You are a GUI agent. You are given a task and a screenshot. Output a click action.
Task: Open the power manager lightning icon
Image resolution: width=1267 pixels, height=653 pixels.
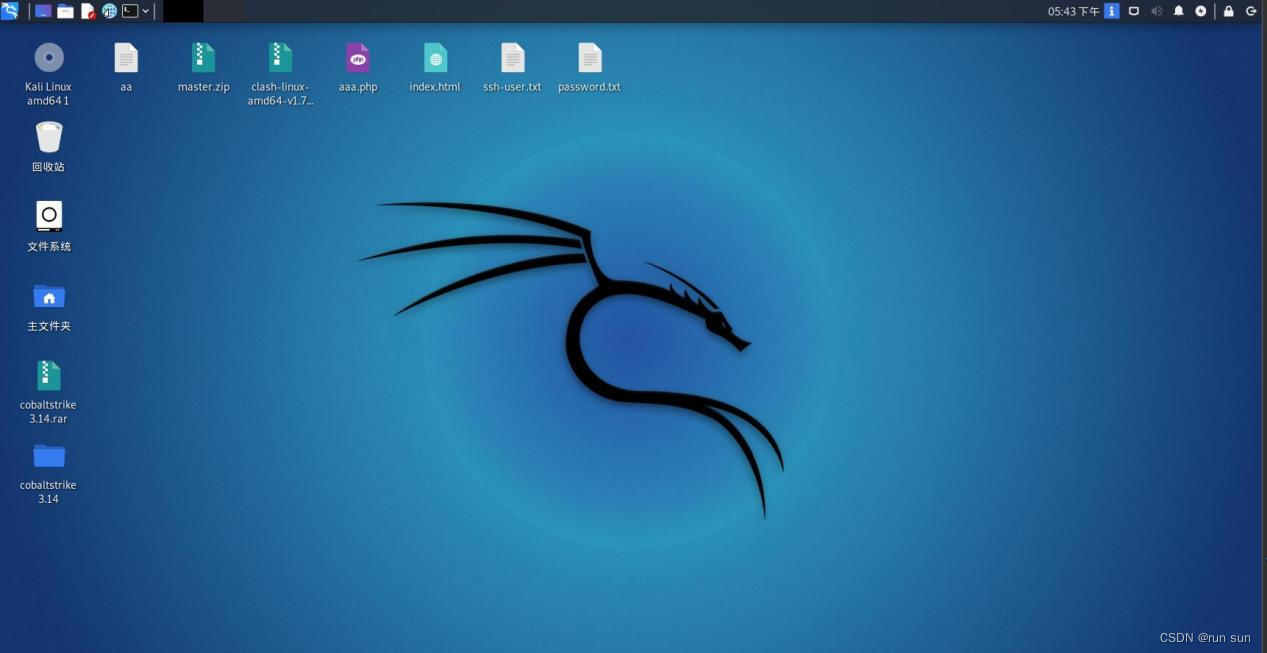point(1201,11)
